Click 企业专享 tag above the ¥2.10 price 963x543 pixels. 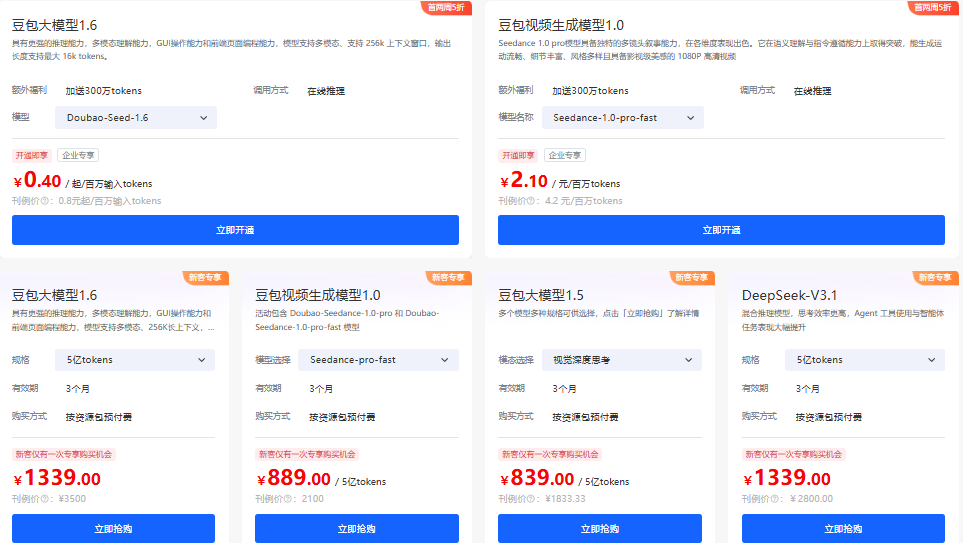click(564, 155)
